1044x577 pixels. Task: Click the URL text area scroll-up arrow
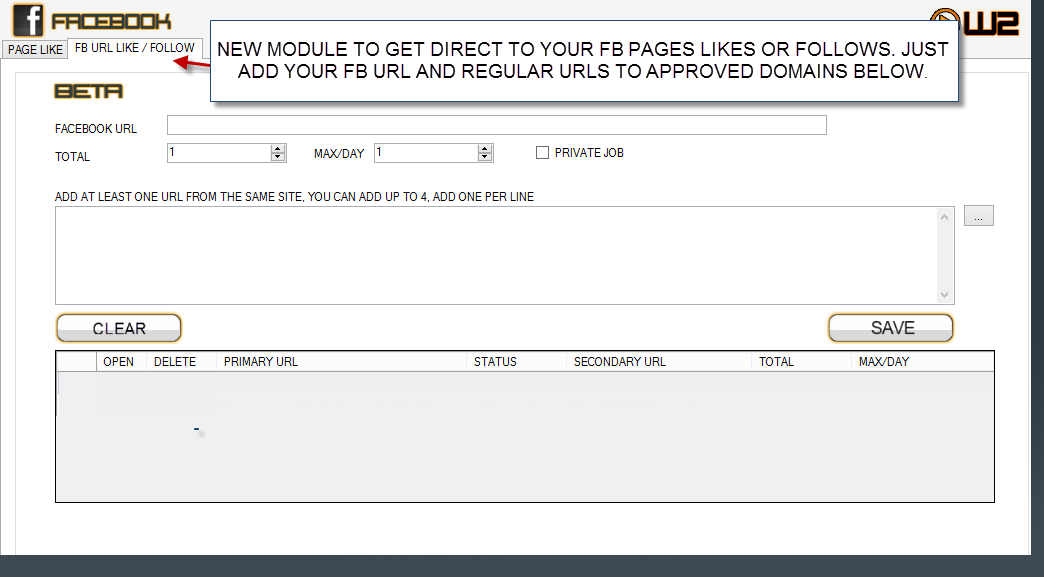(944, 217)
